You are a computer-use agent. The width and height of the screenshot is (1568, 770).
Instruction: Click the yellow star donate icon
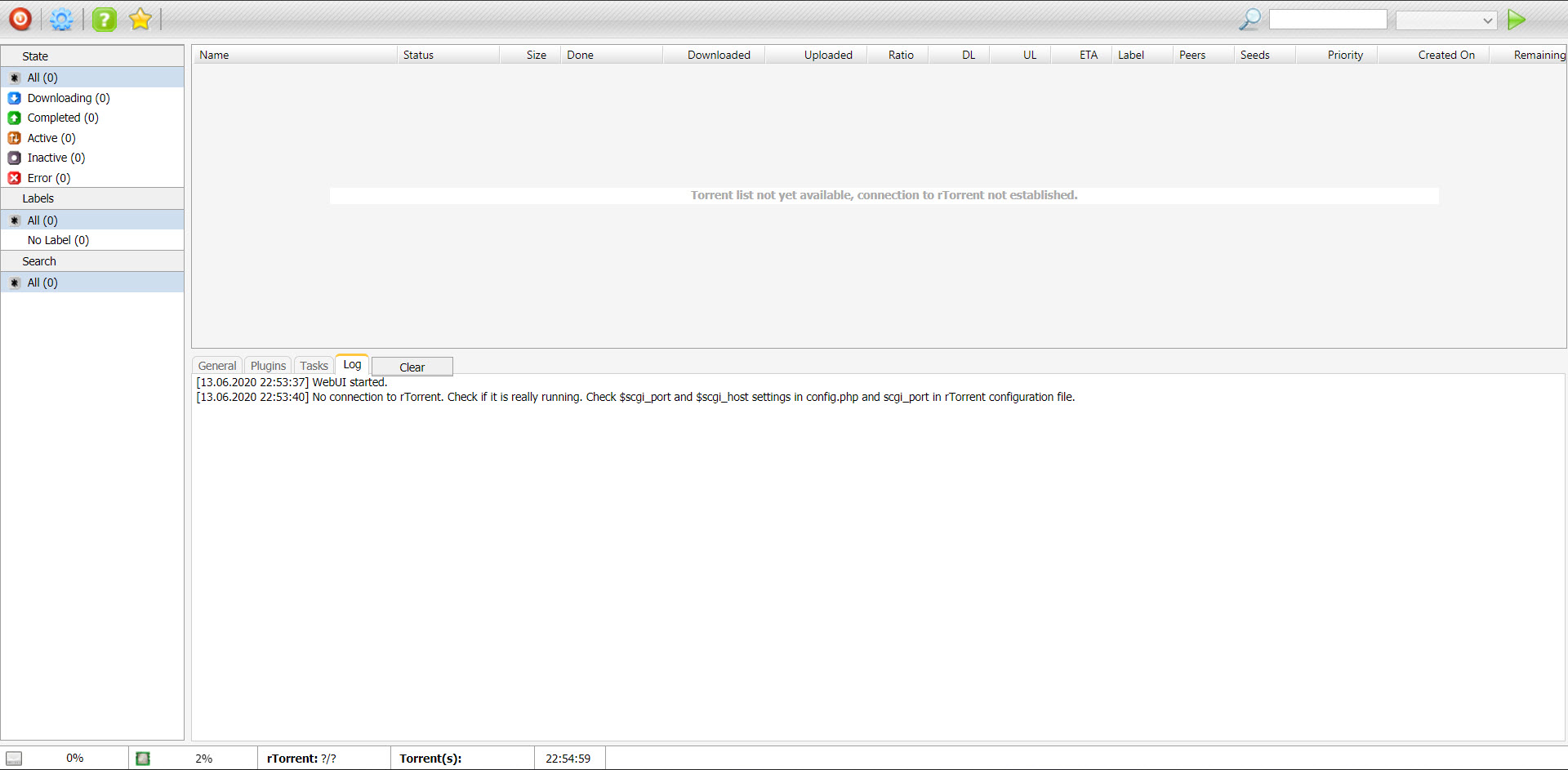140,19
